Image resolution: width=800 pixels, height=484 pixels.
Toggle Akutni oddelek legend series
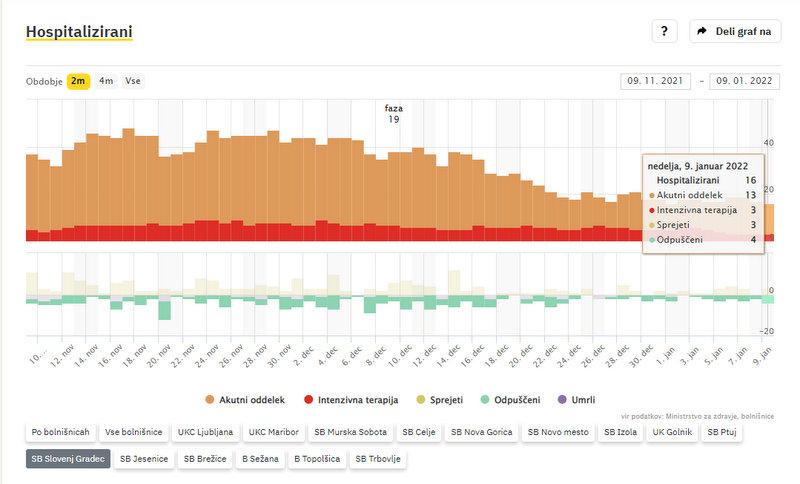click(x=238, y=400)
